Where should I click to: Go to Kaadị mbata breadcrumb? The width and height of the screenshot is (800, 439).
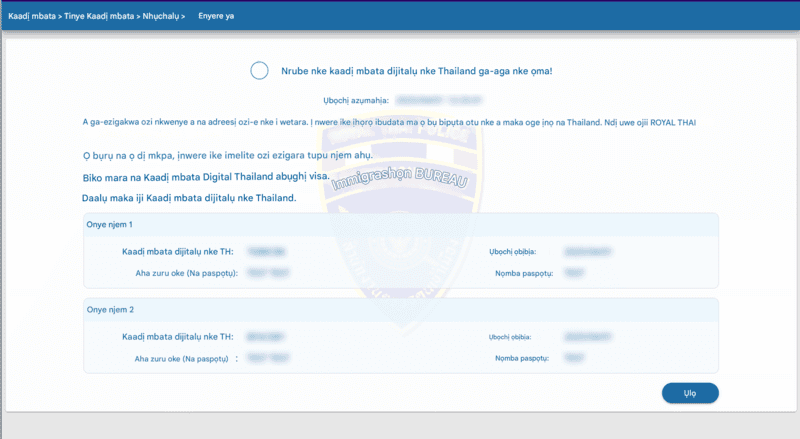30,16
